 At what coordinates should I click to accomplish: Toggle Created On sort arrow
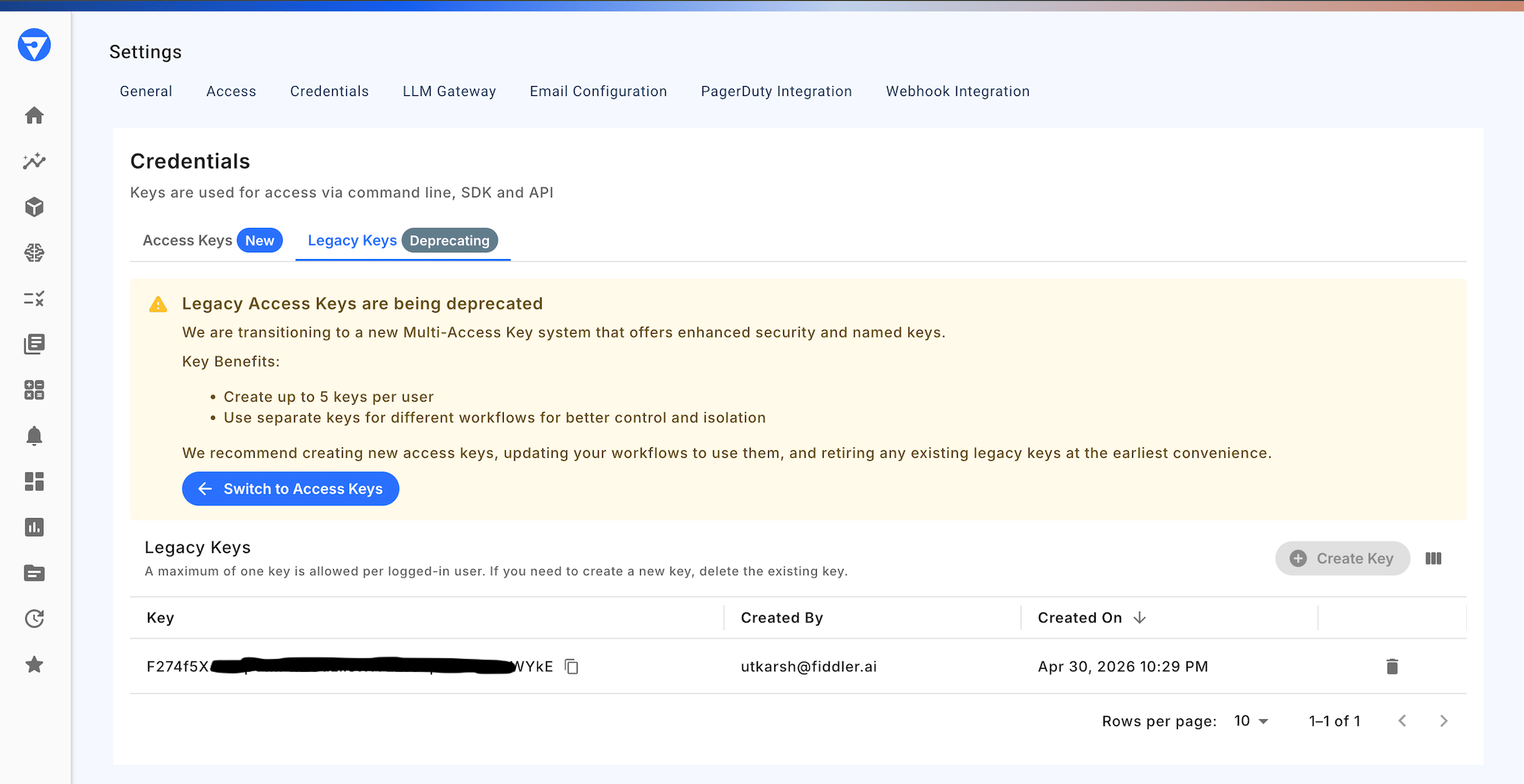1140,618
